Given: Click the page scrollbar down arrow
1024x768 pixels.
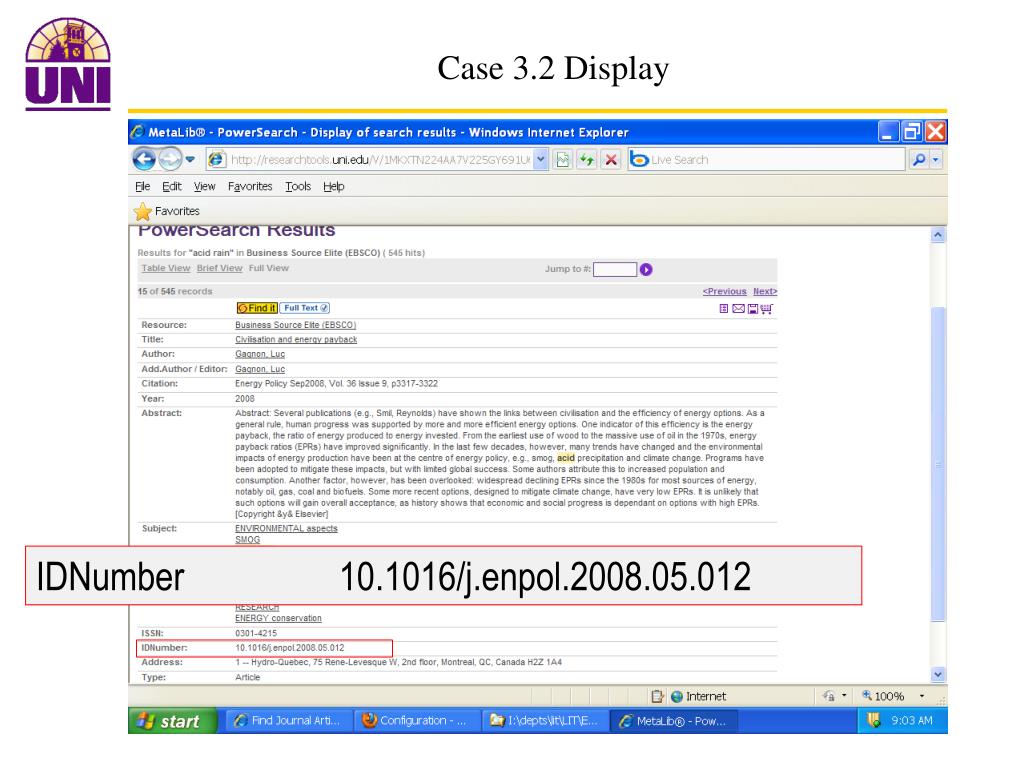Looking at the screenshot, I should click(x=938, y=675).
